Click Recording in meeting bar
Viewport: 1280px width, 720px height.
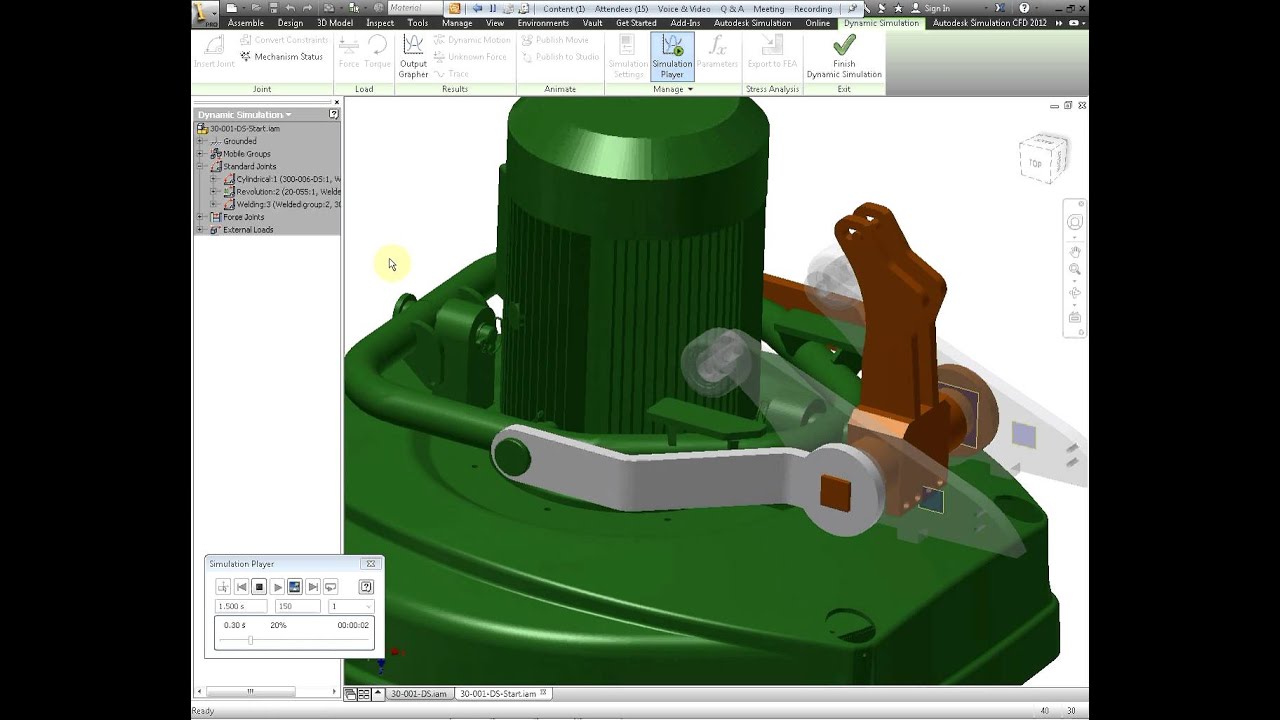pos(813,9)
